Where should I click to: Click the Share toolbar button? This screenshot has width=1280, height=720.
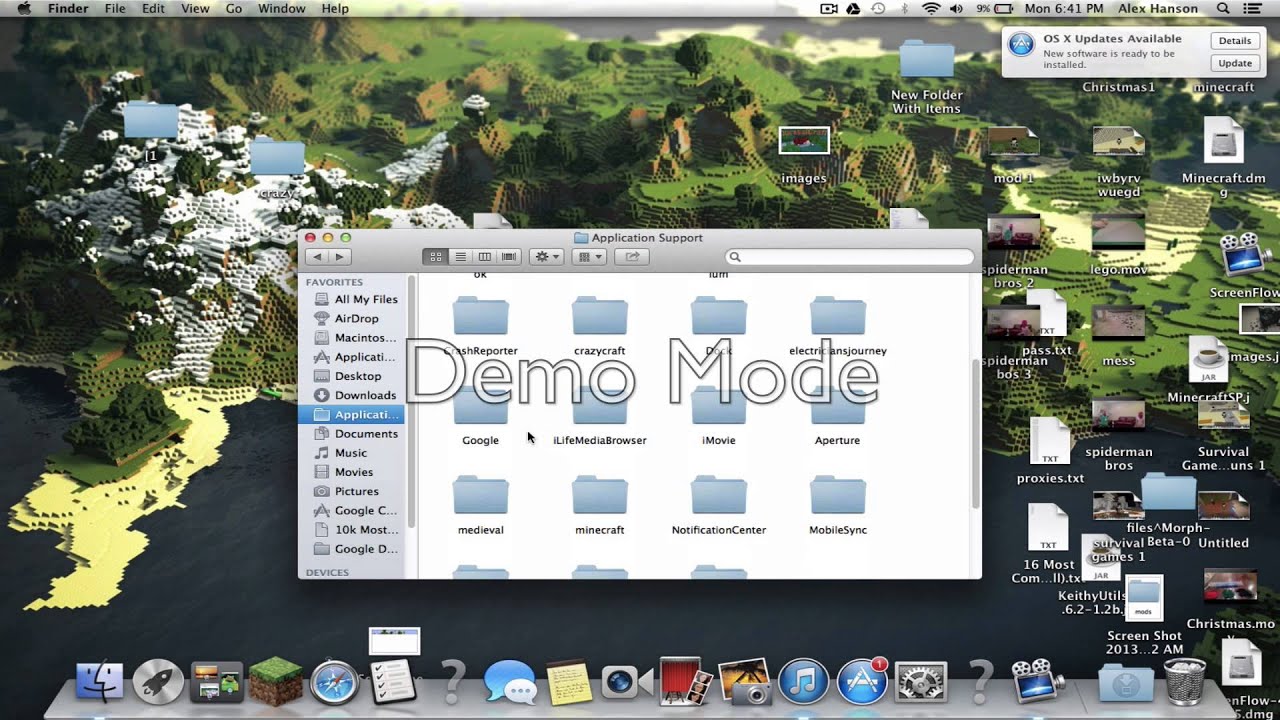point(632,257)
